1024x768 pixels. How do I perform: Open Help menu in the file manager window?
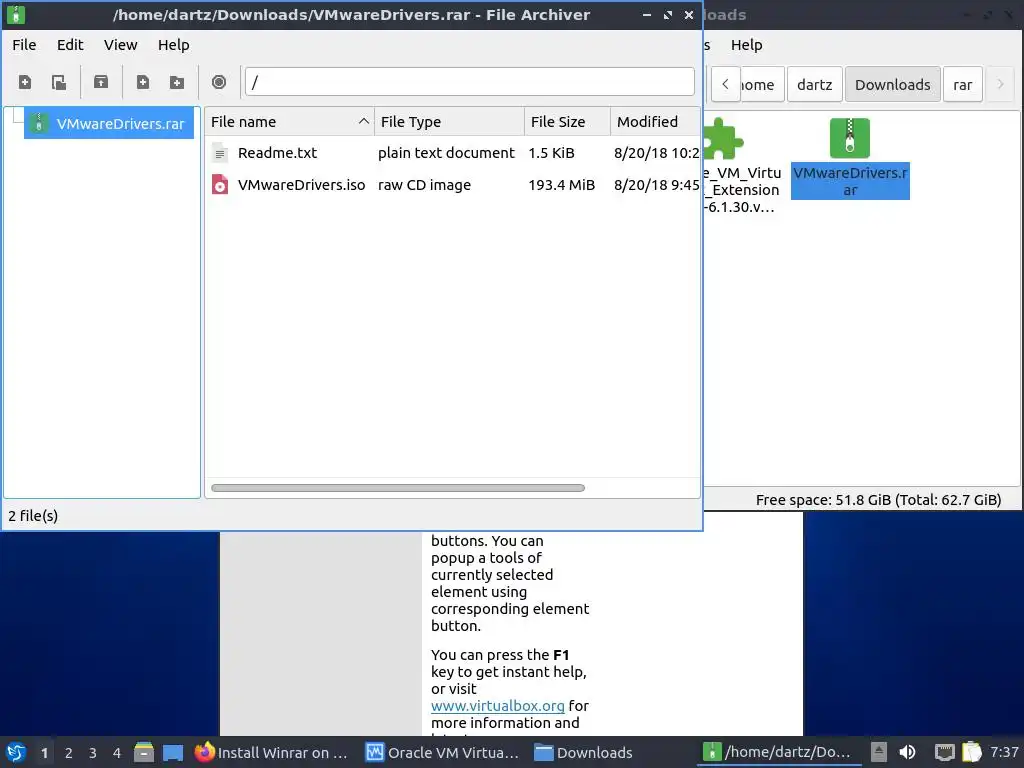coord(746,45)
